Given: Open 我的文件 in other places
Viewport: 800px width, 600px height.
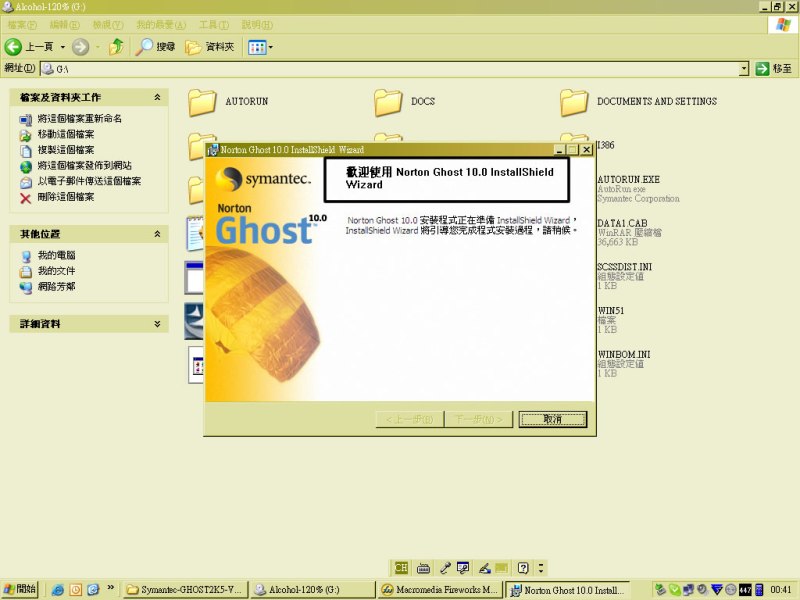Looking at the screenshot, I should tap(57, 271).
